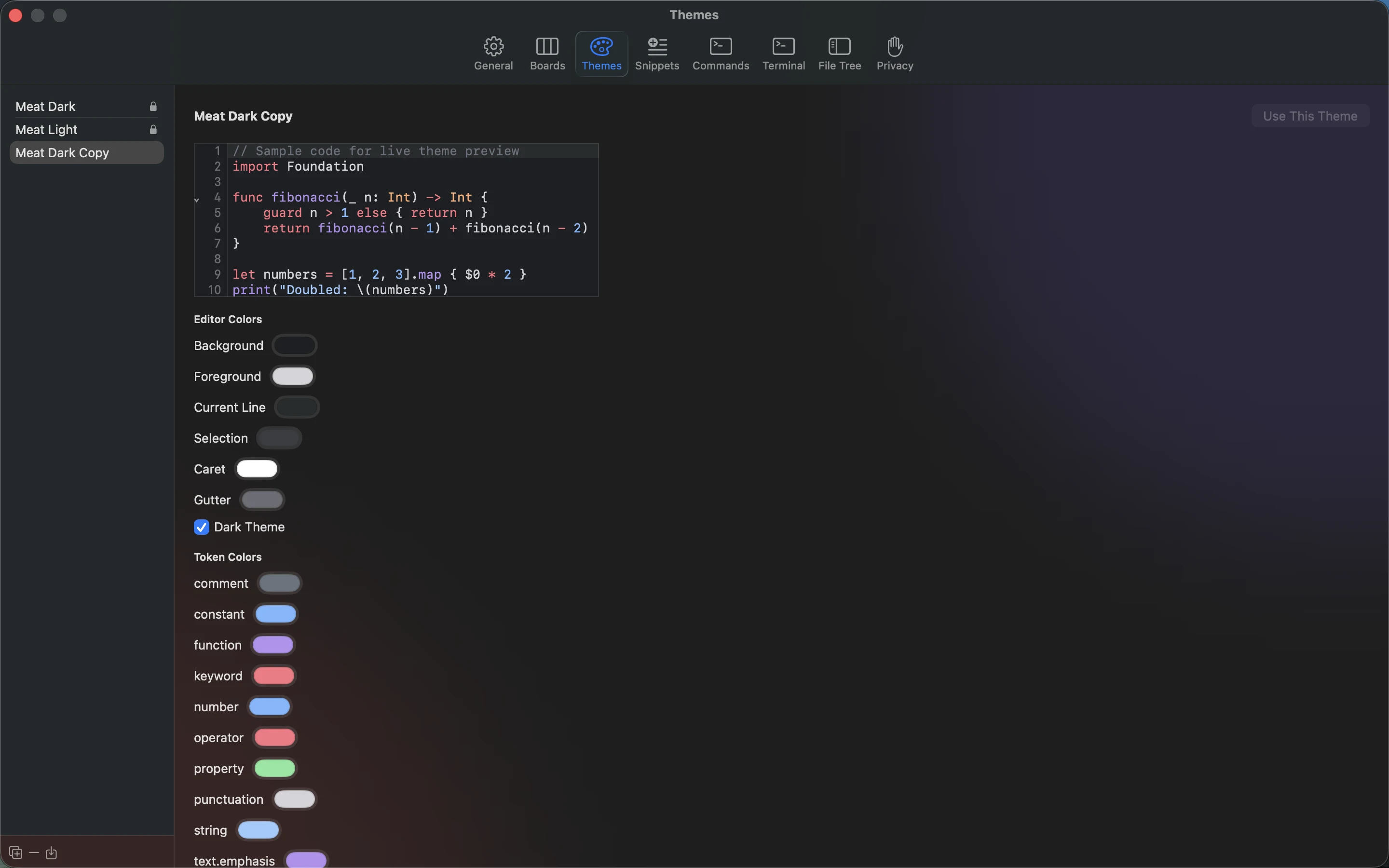
Task: Go to the Commands tab
Action: [x=721, y=54]
